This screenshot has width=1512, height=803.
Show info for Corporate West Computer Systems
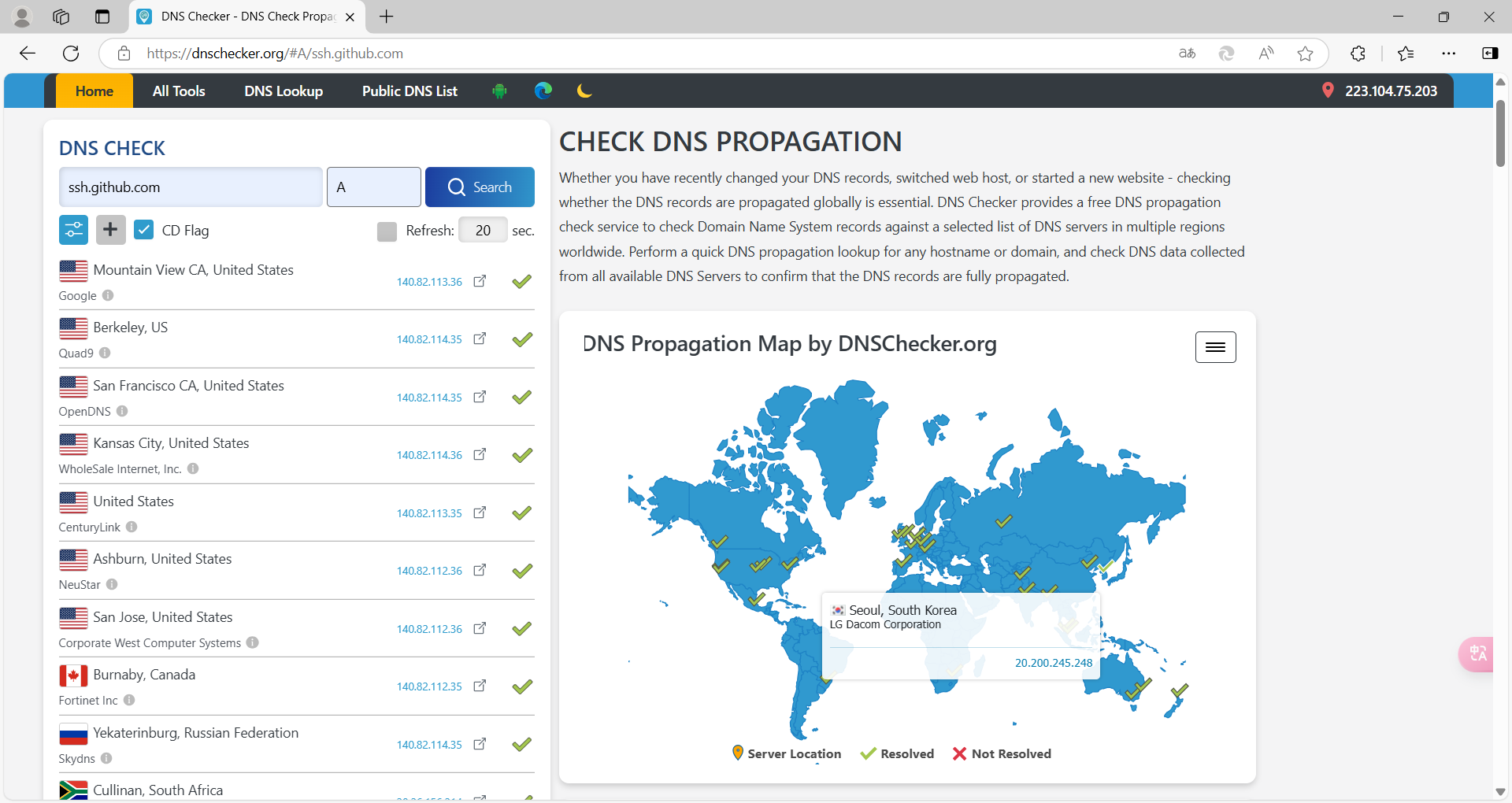(x=252, y=642)
